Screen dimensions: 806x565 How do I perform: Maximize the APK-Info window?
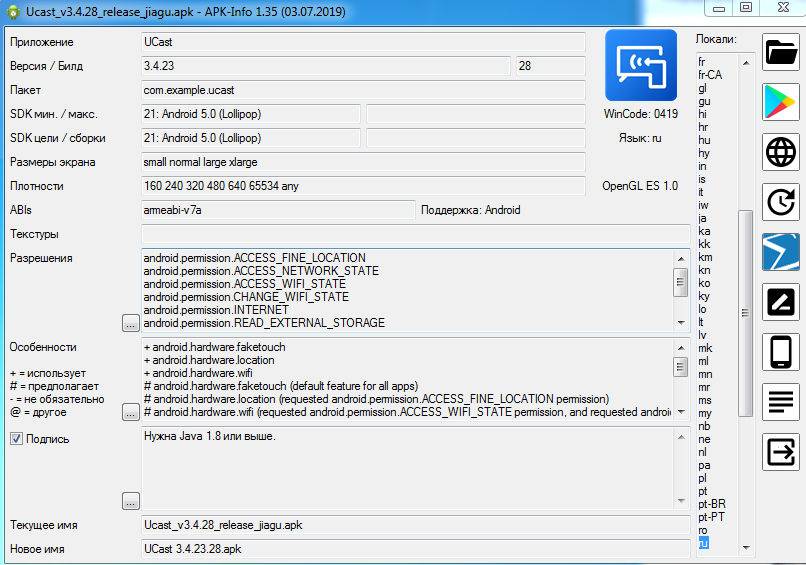pyautogui.click(x=746, y=8)
